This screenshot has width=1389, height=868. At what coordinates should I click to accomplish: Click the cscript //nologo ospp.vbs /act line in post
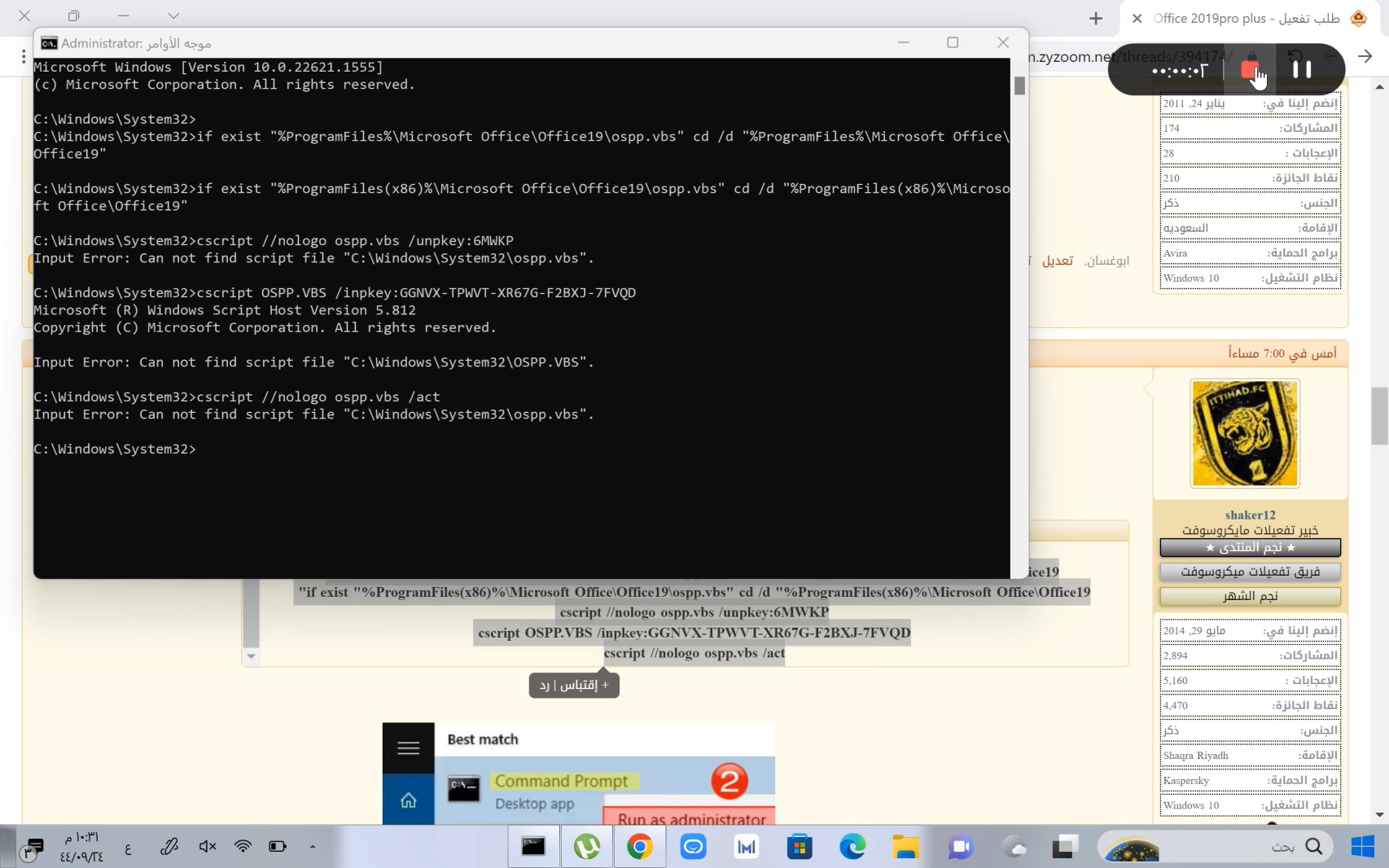point(694,653)
